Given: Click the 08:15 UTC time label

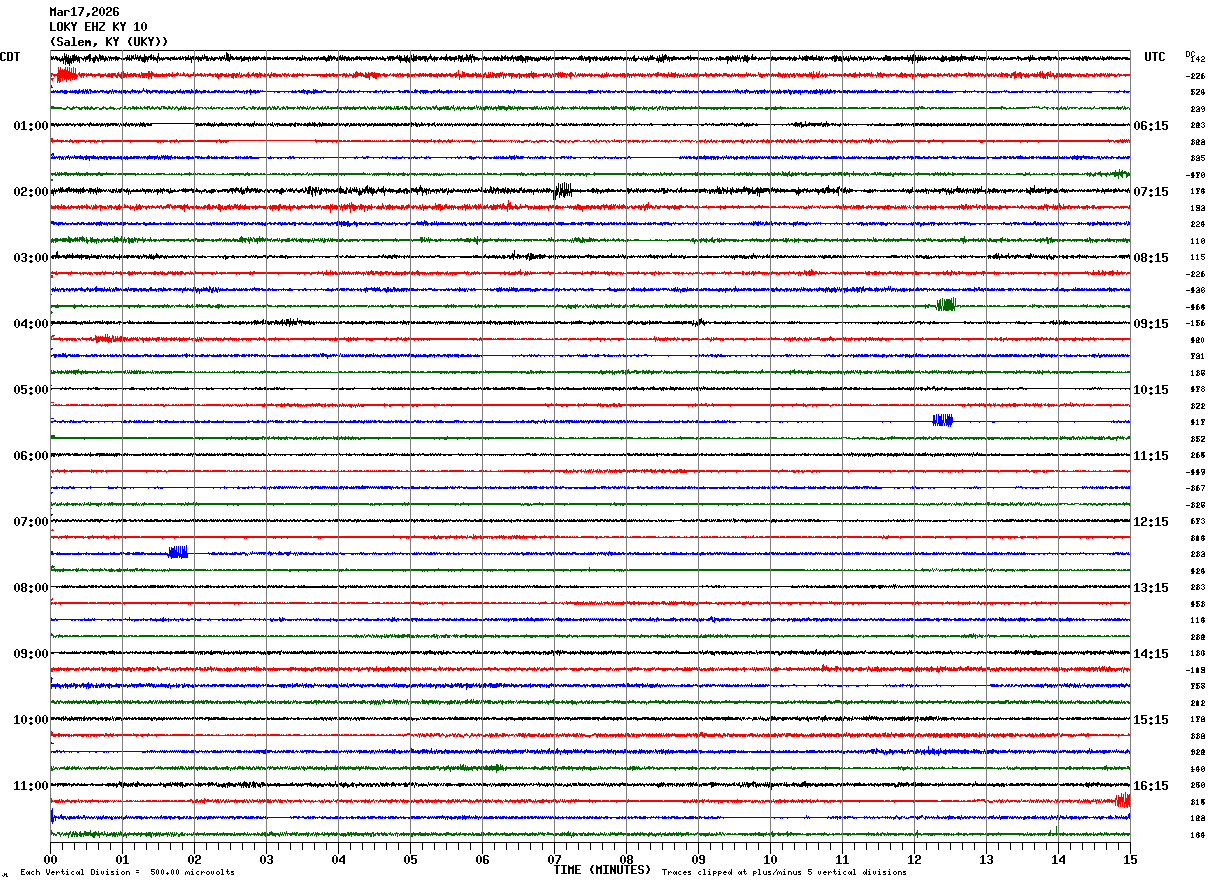Looking at the screenshot, I should pyautogui.click(x=1150, y=258).
